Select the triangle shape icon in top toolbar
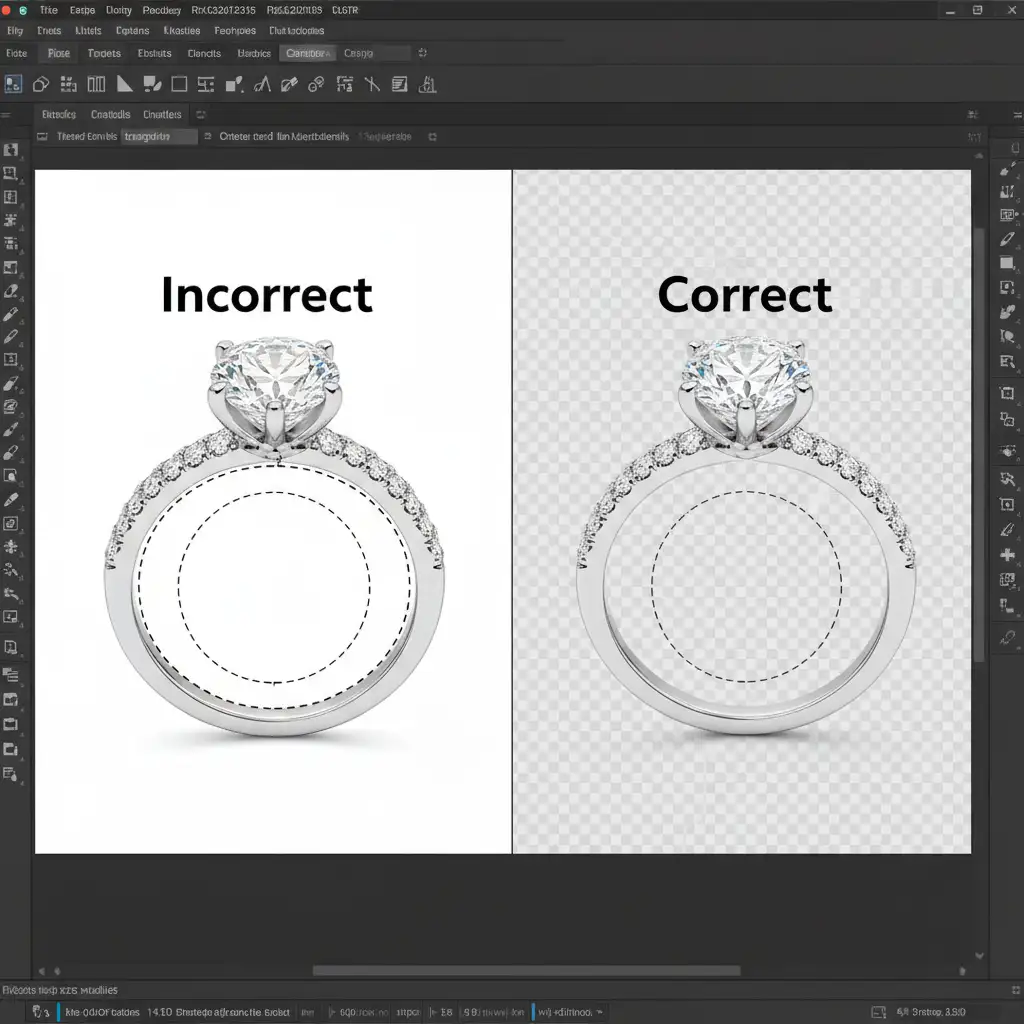 pos(125,84)
